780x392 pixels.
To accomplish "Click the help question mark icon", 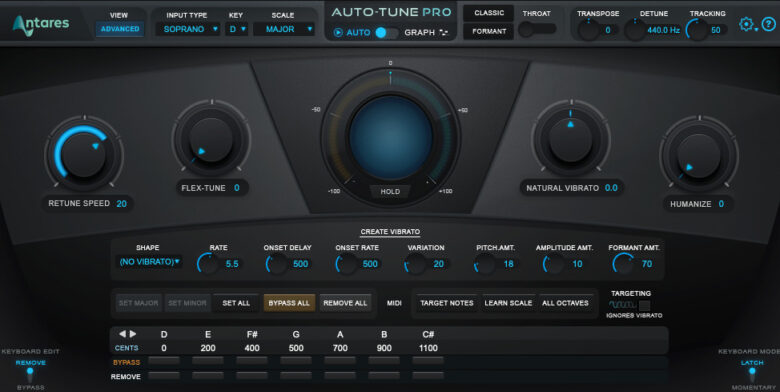I will tap(769, 24).
